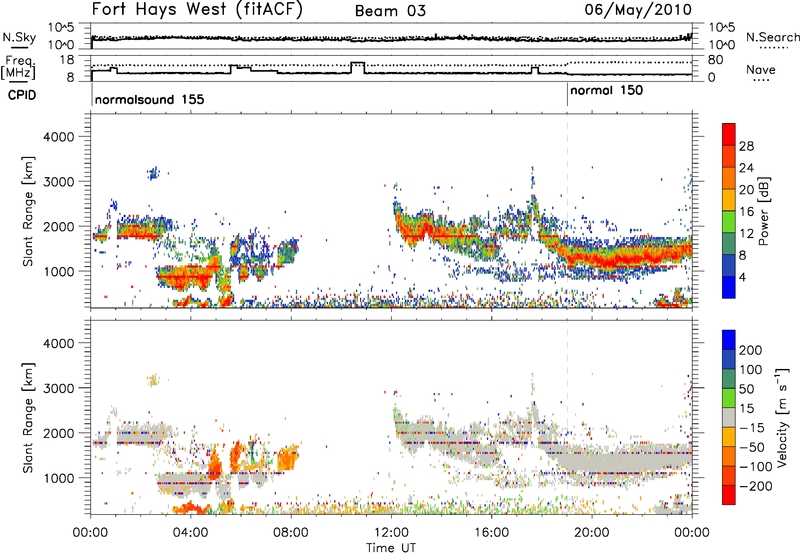
Task: Select the "Freq. [MHz]" axis label
Action: click(19, 67)
